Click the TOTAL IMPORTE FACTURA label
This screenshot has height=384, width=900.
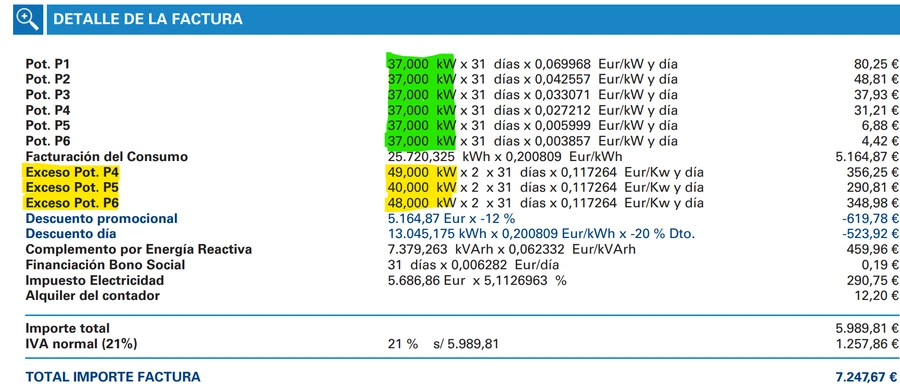coord(113,377)
